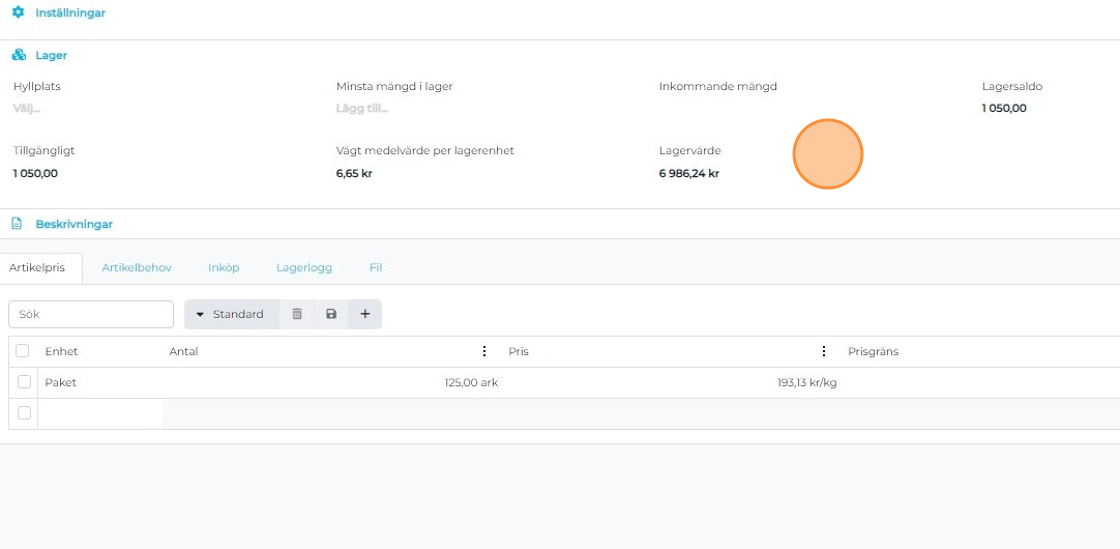Switch to the Artikelbehov tab
1120x549 pixels.
pos(137,268)
